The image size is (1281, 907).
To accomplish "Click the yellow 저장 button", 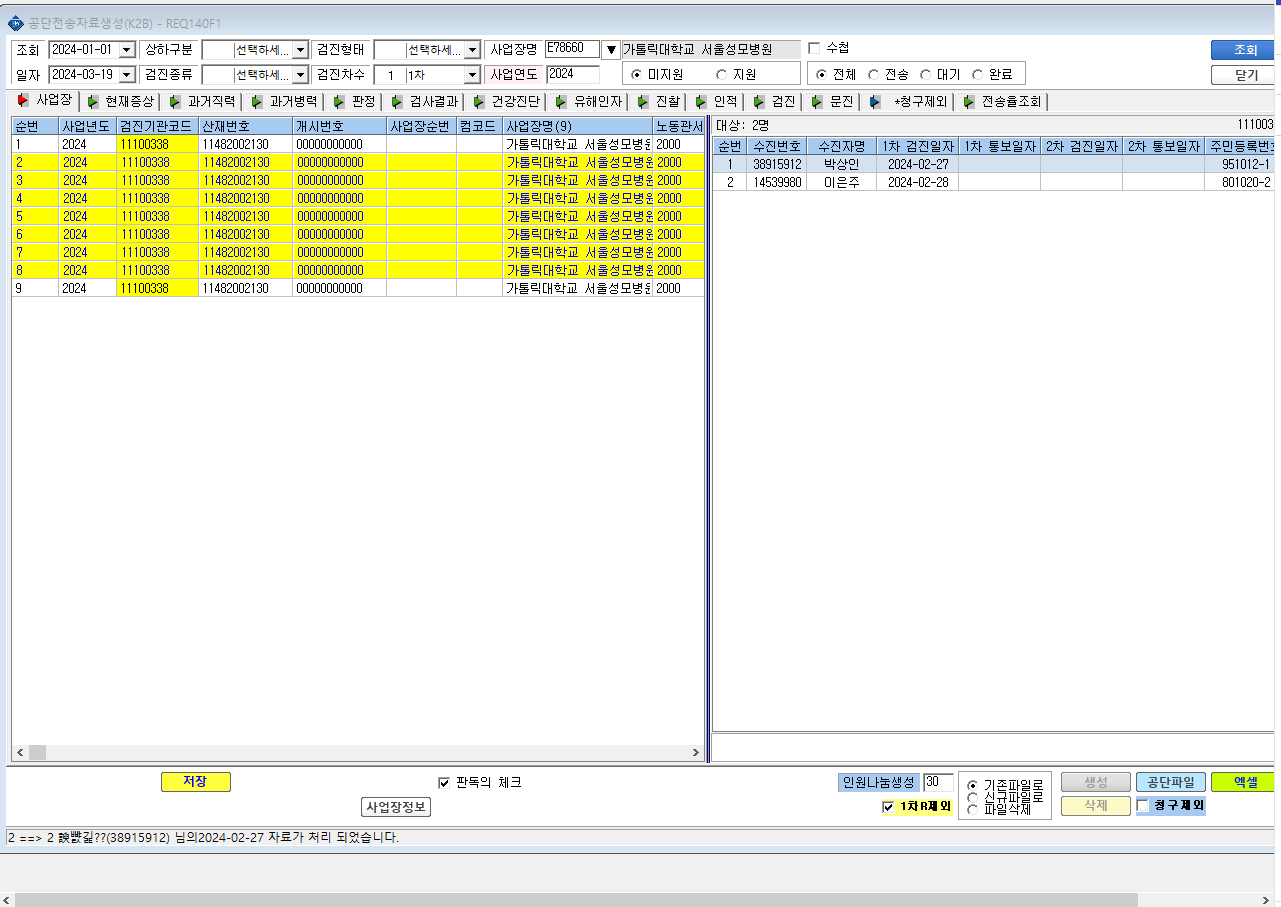I will point(196,782).
